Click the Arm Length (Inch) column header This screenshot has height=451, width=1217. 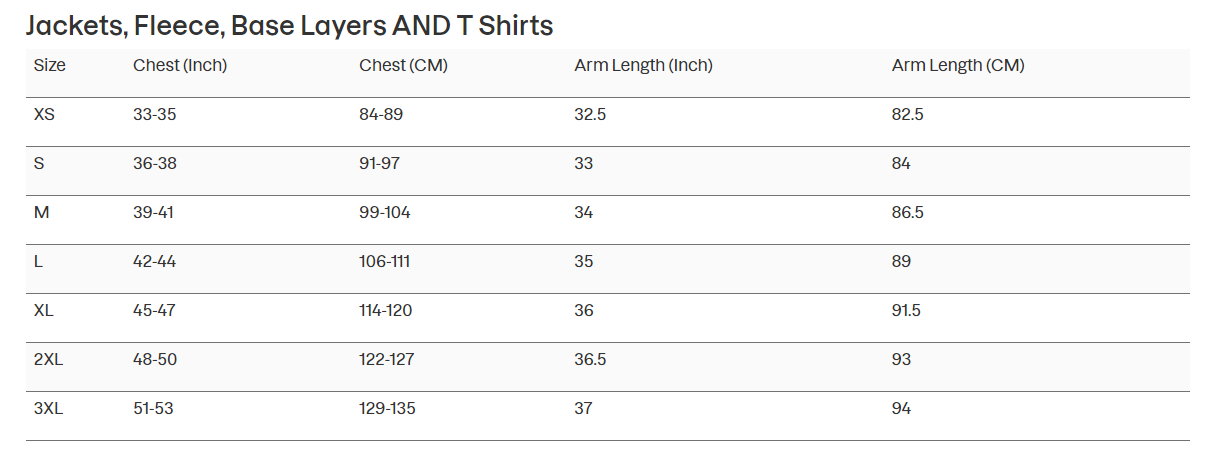643,66
